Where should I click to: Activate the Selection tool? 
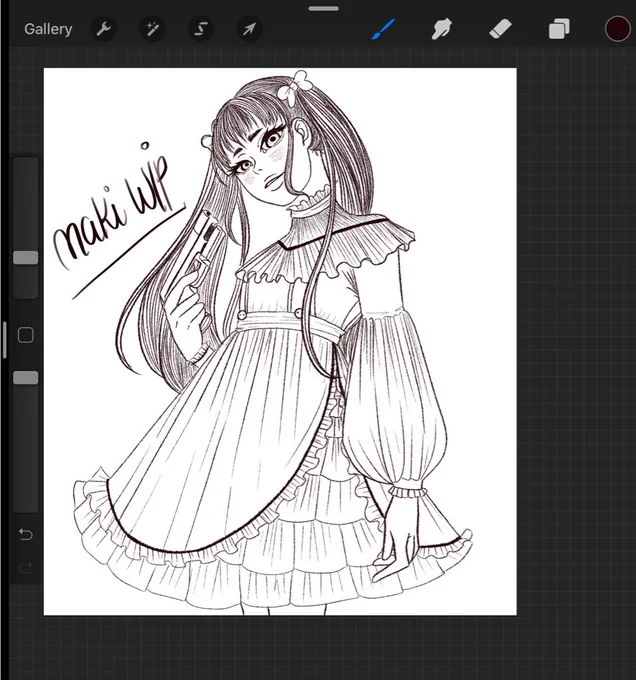pos(201,29)
